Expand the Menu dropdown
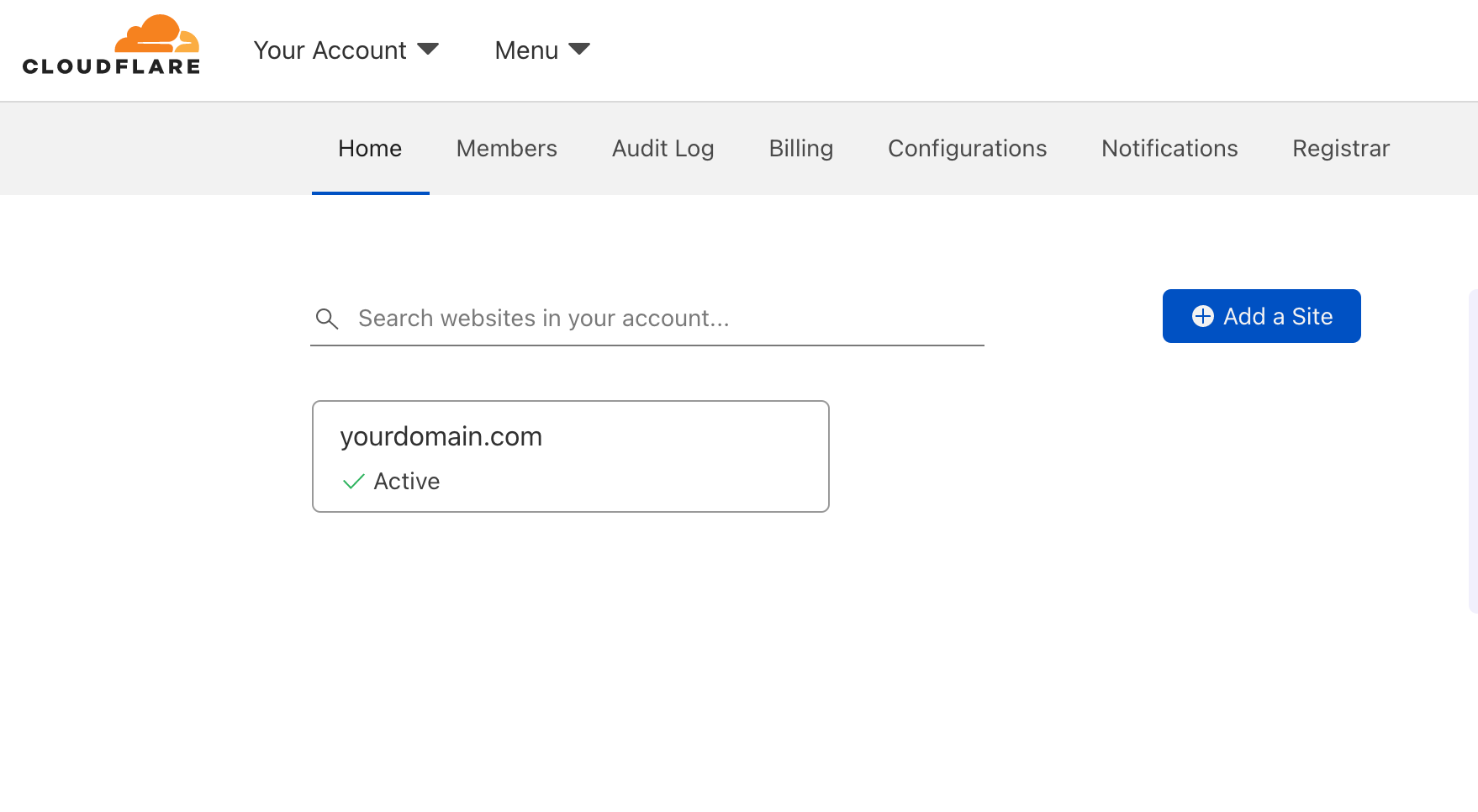Viewport: 1478px width, 812px height. pyautogui.click(x=526, y=50)
